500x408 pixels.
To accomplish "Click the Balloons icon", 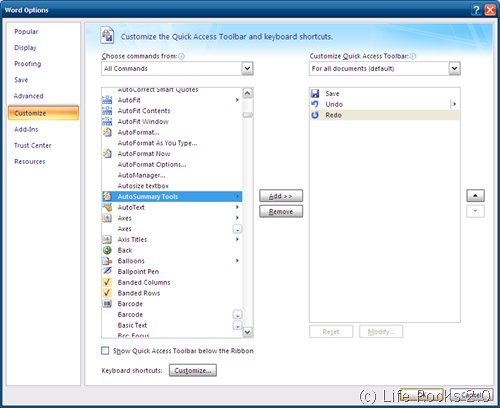I will (107, 261).
